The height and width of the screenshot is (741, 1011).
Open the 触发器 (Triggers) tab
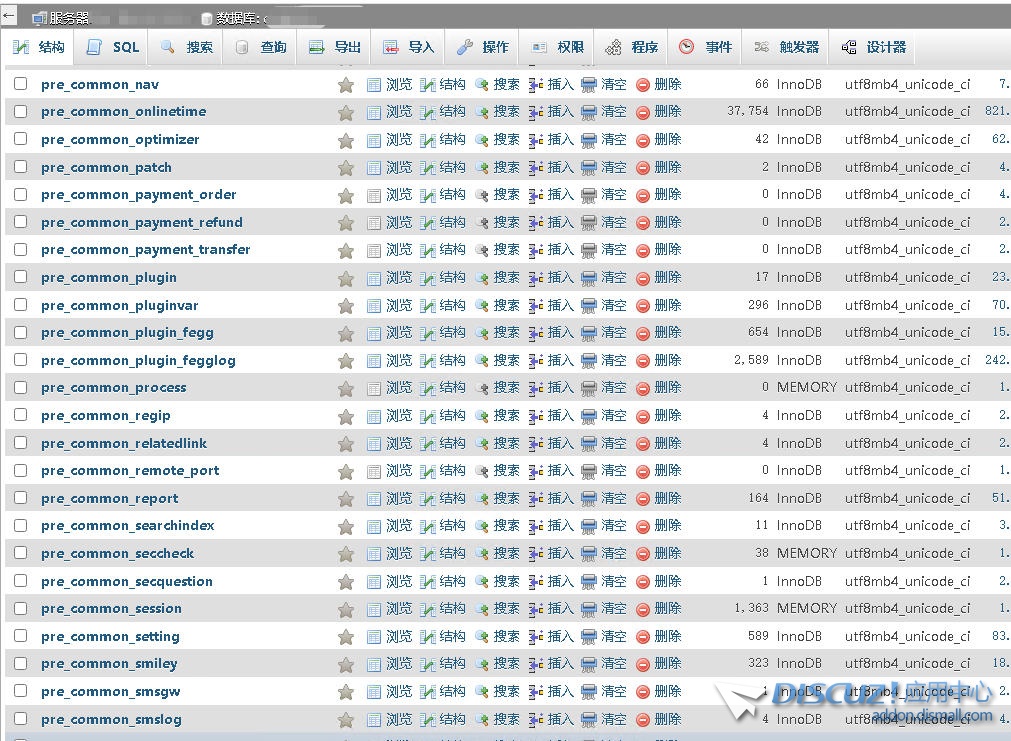point(786,47)
